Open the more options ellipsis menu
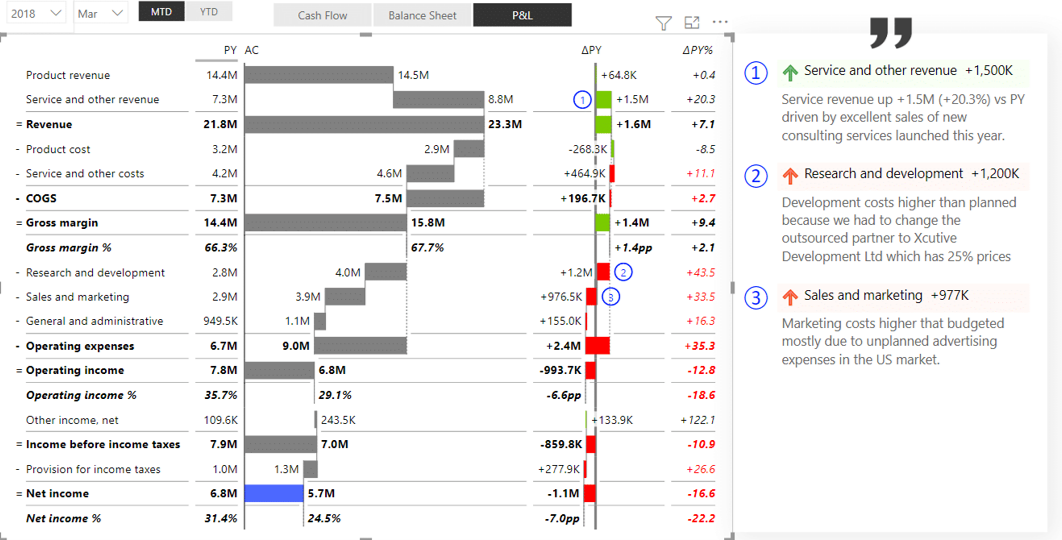Viewport: 1062px width, 540px height. coord(721,23)
